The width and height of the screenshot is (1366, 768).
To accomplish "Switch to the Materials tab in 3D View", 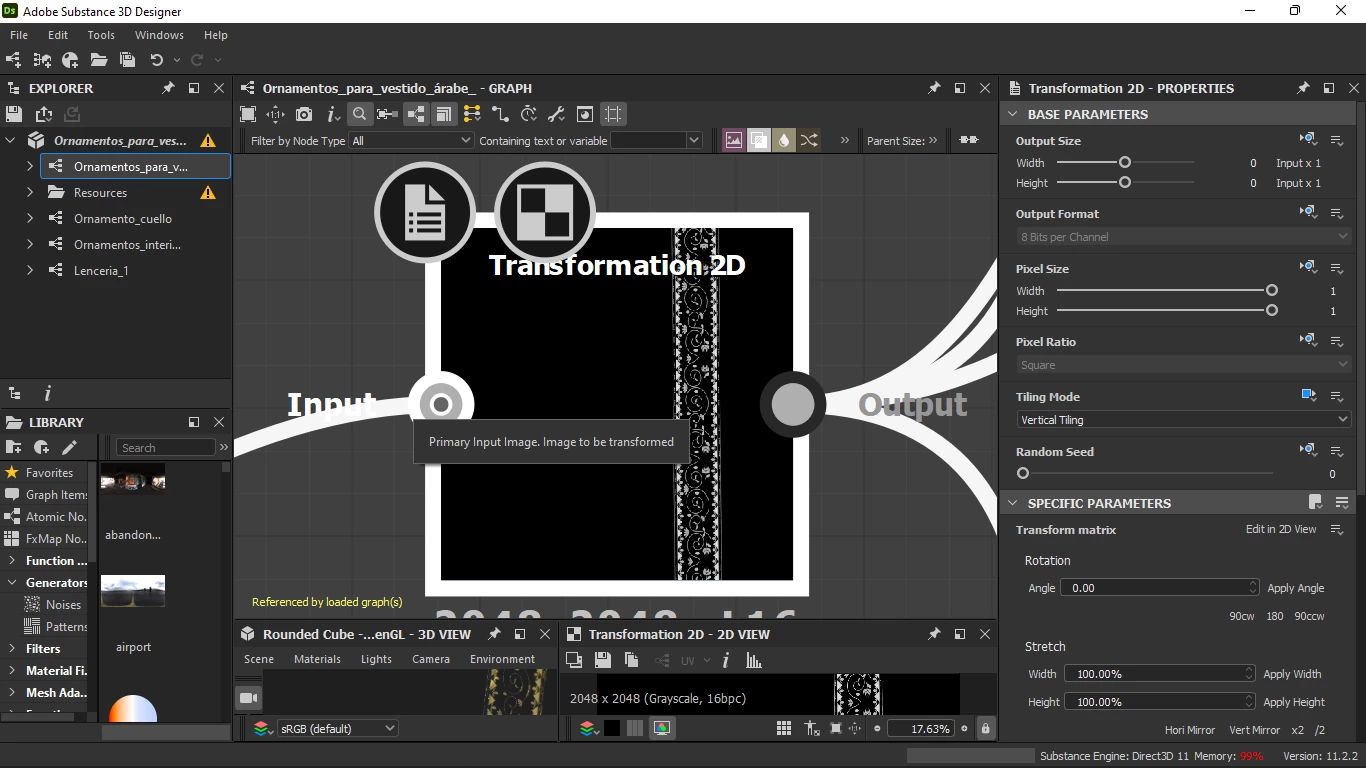I will pyautogui.click(x=317, y=659).
